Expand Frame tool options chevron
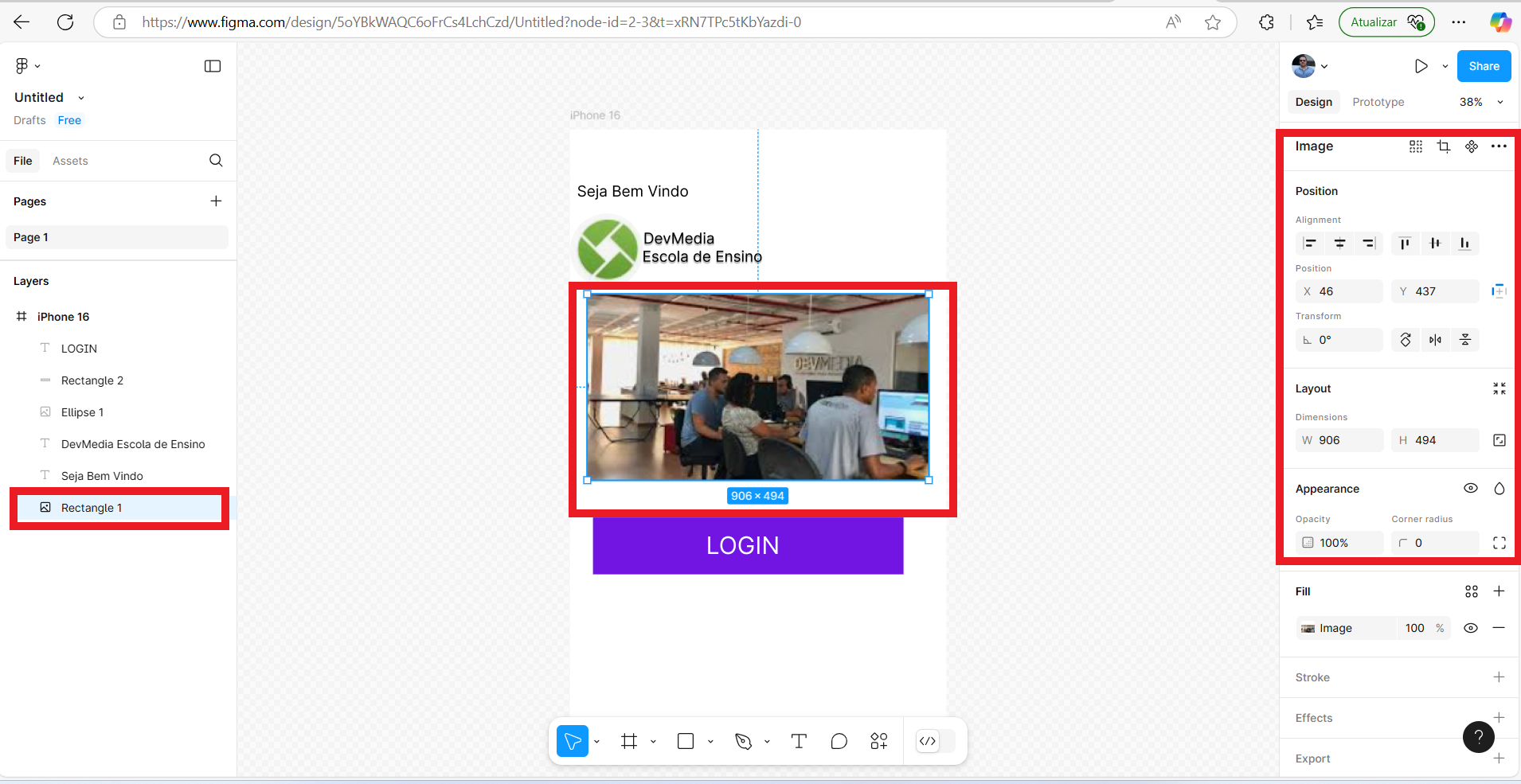1521x784 pixels. (x=653, y=741)
